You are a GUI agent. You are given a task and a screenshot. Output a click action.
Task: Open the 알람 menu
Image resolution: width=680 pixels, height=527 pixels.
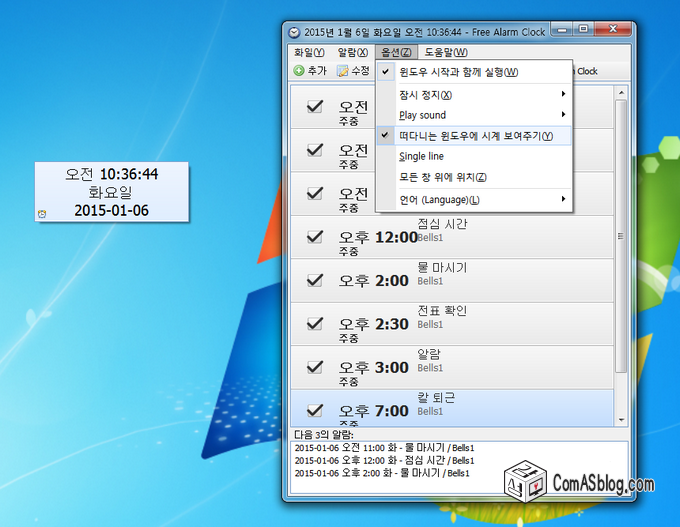click(x=353, y=52)
